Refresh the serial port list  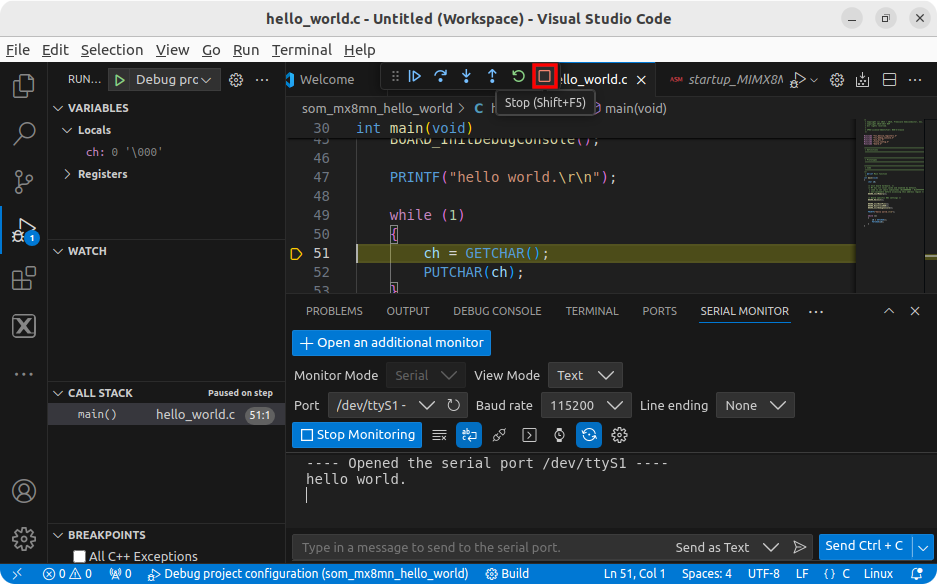click(455, 405)
